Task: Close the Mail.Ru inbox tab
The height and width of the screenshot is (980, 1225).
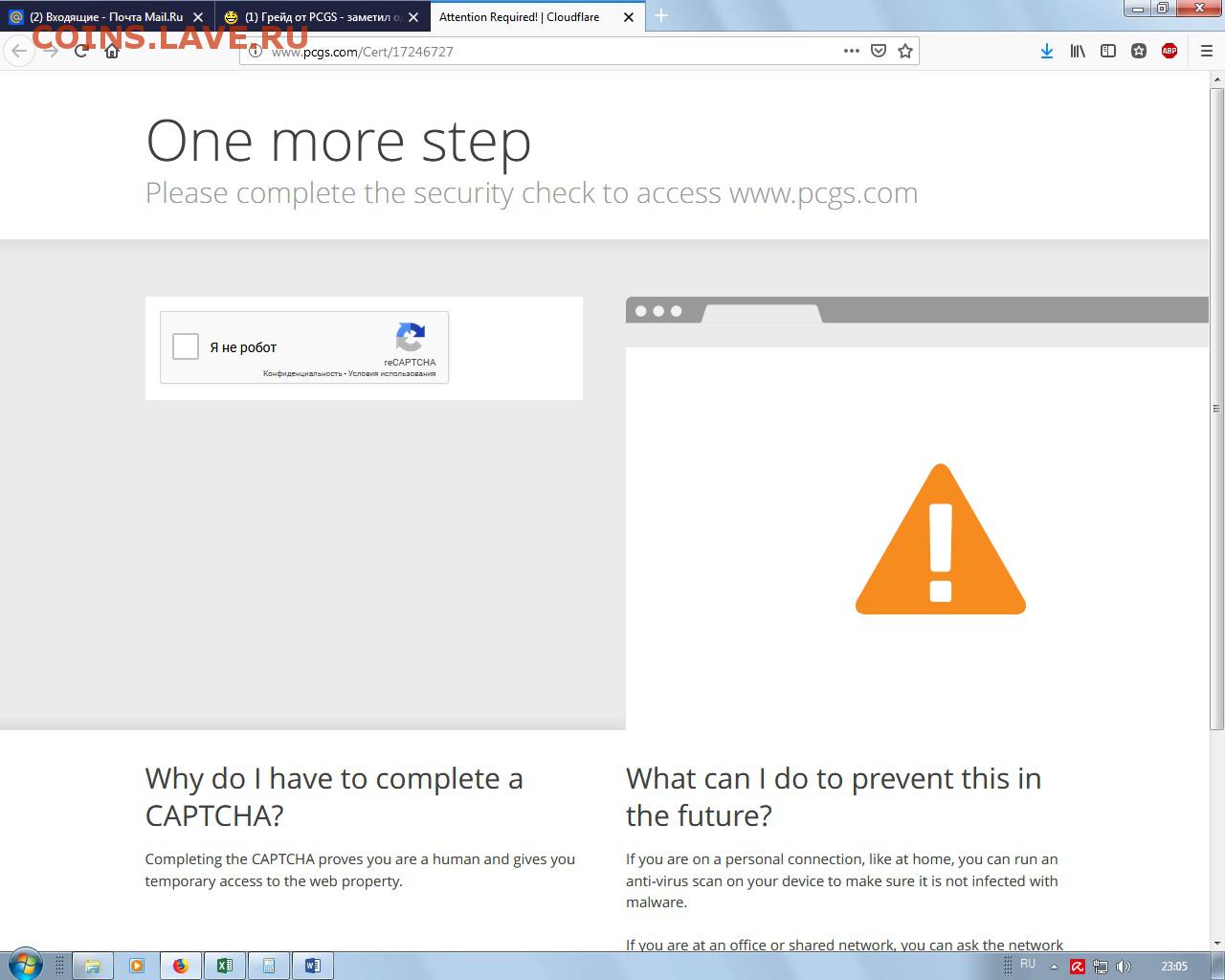Action: [198, 17]
